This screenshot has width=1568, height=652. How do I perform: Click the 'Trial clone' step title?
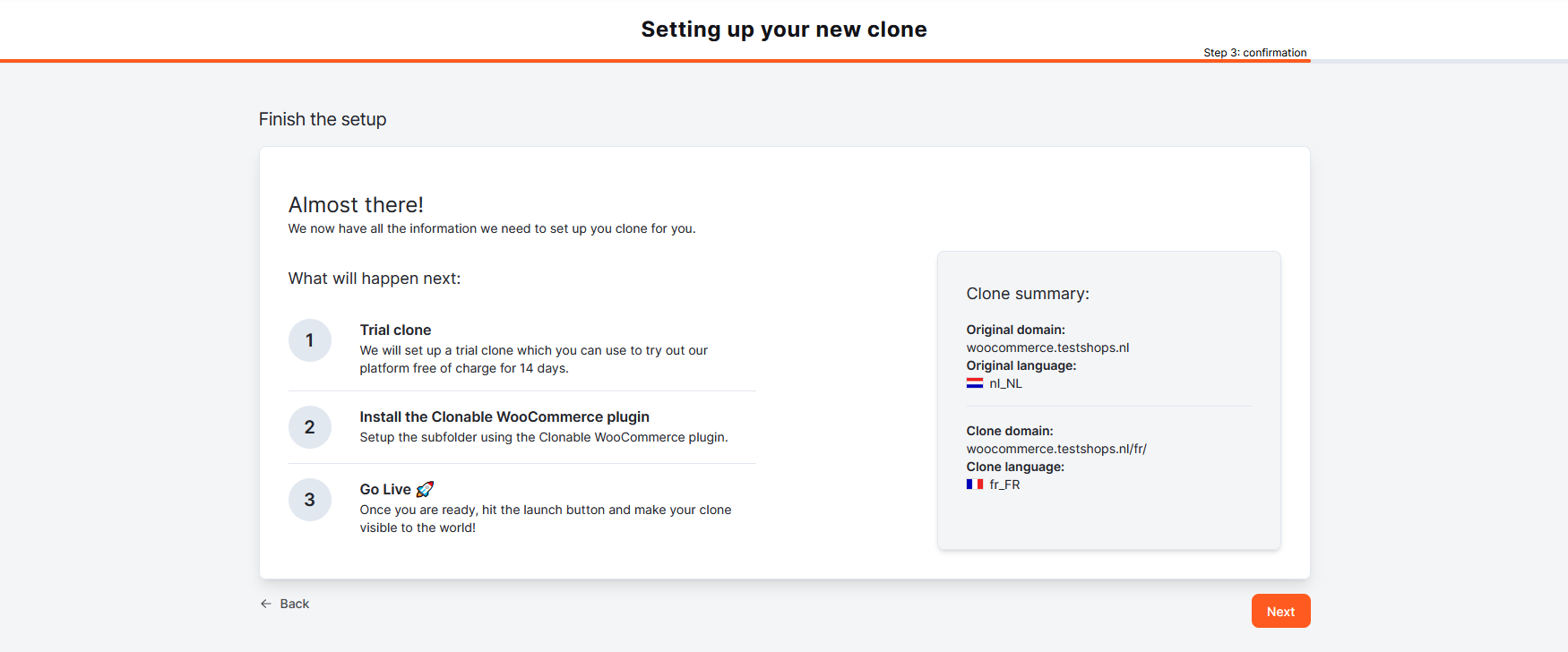(x=395, y=330)
